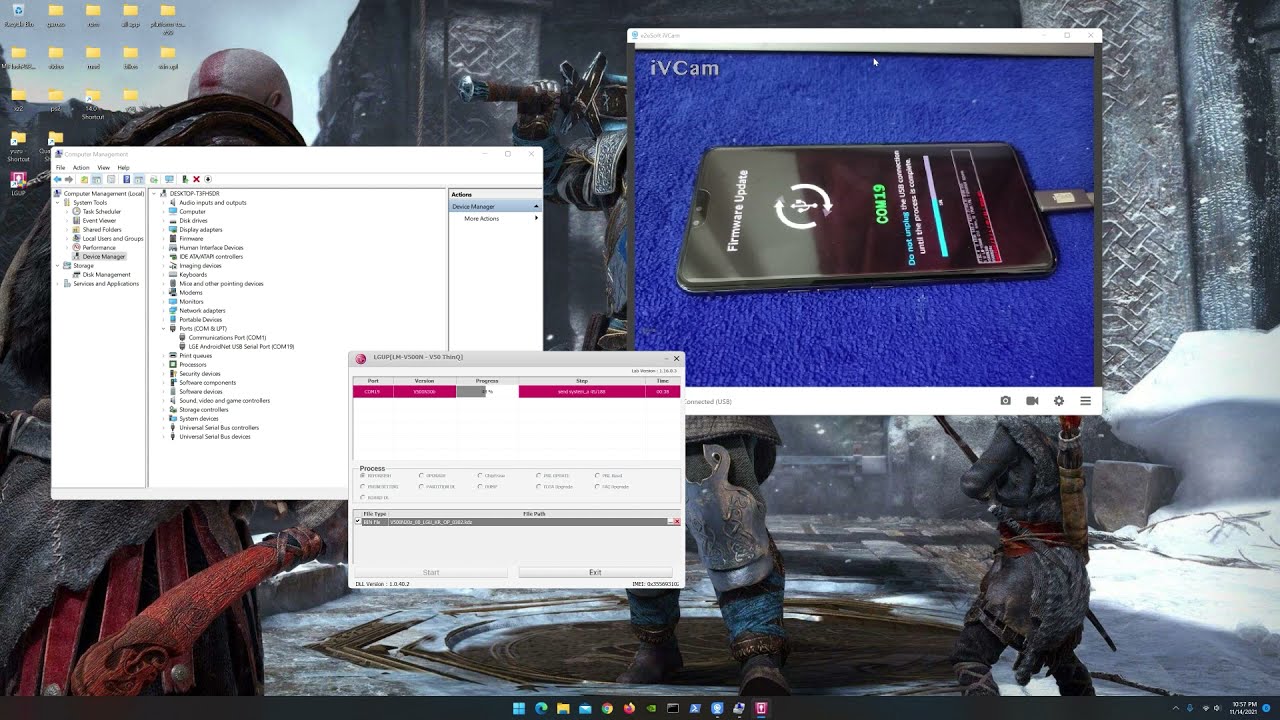The image size is (1280, 720).
Task: Select Communications Port (COM1) device
Action: (227, 338)
